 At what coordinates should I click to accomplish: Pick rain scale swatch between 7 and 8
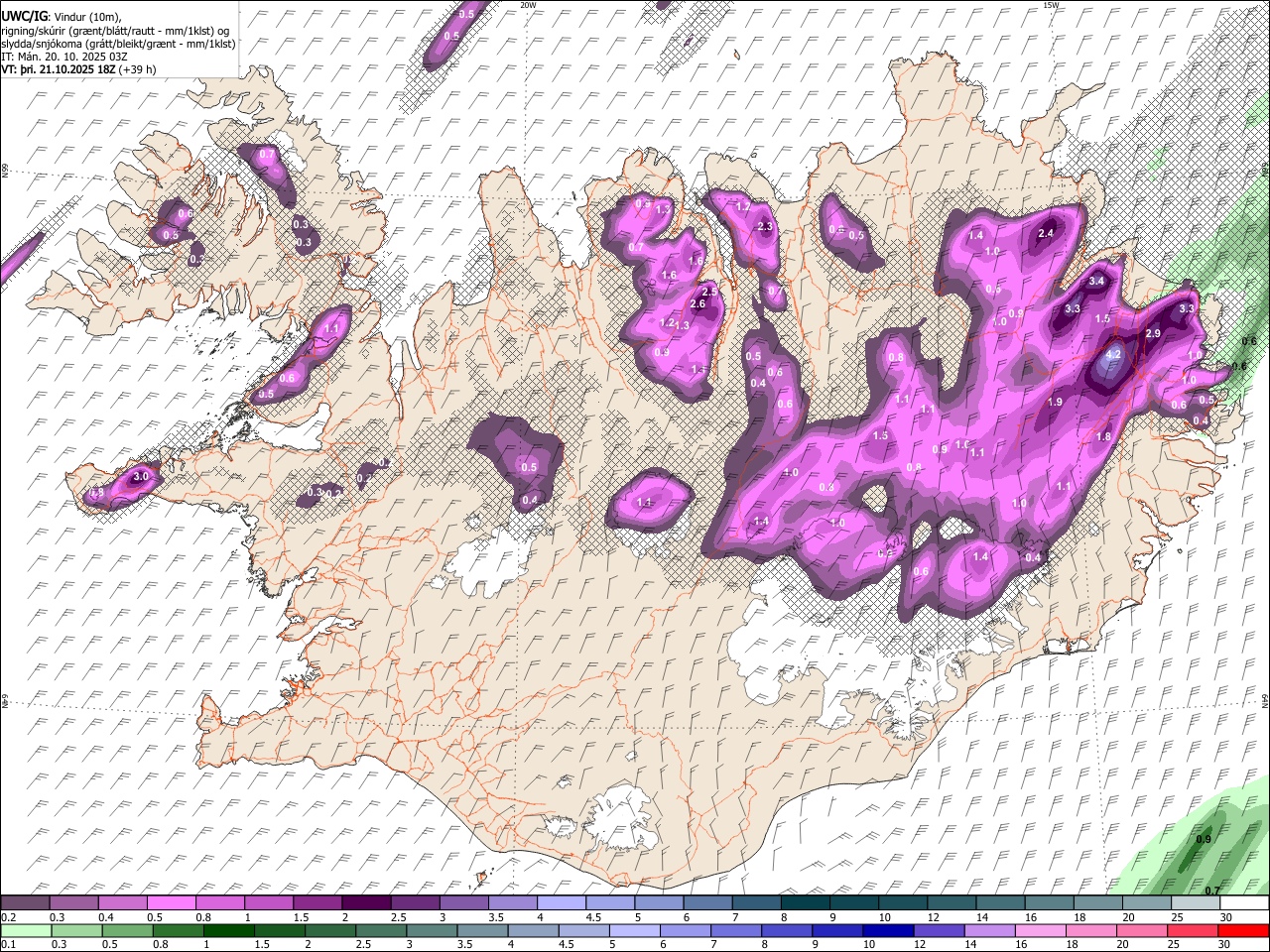point(736,930)
